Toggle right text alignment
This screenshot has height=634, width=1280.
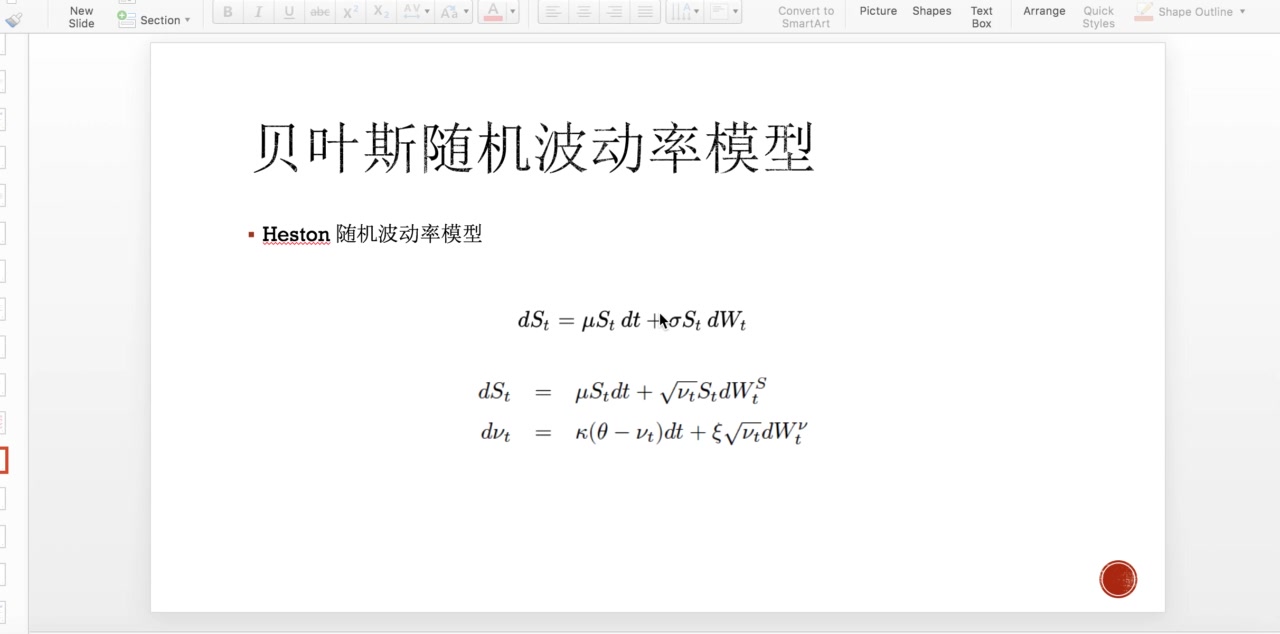613,11
